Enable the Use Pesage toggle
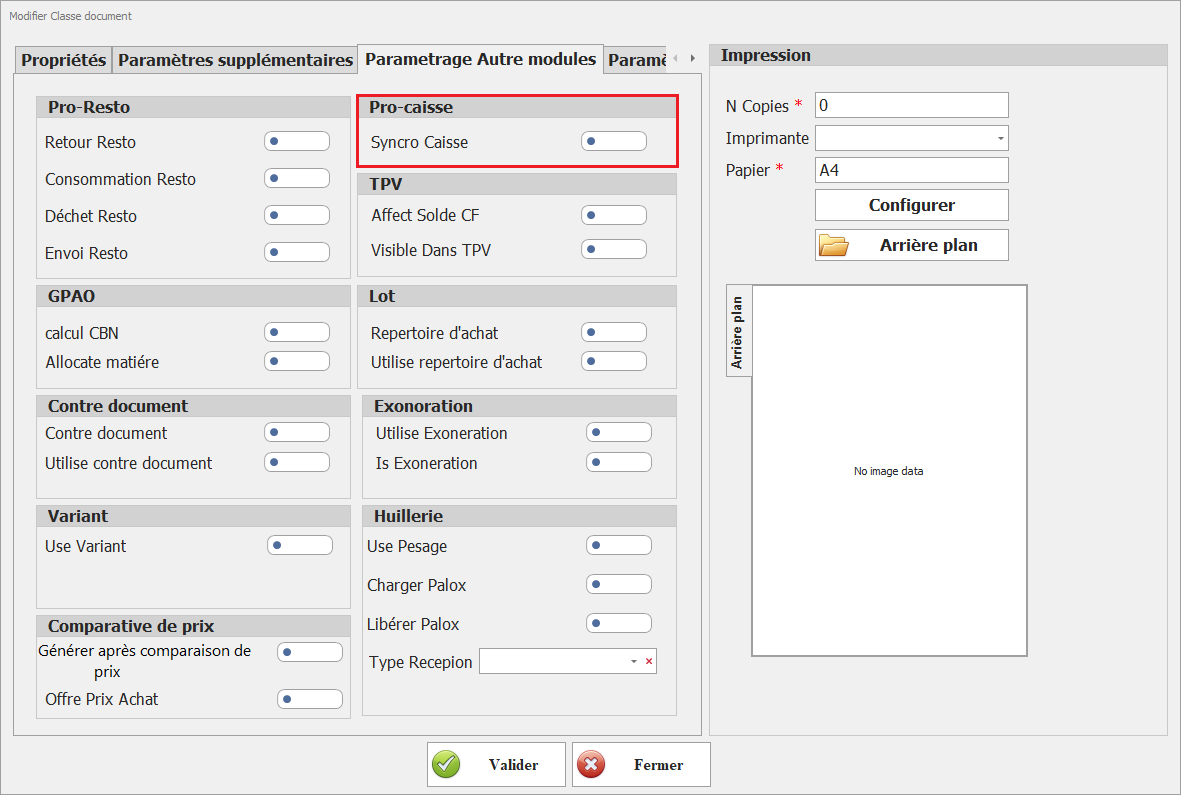The height and width of the screenshot is (795, 1181). point(618,545)
